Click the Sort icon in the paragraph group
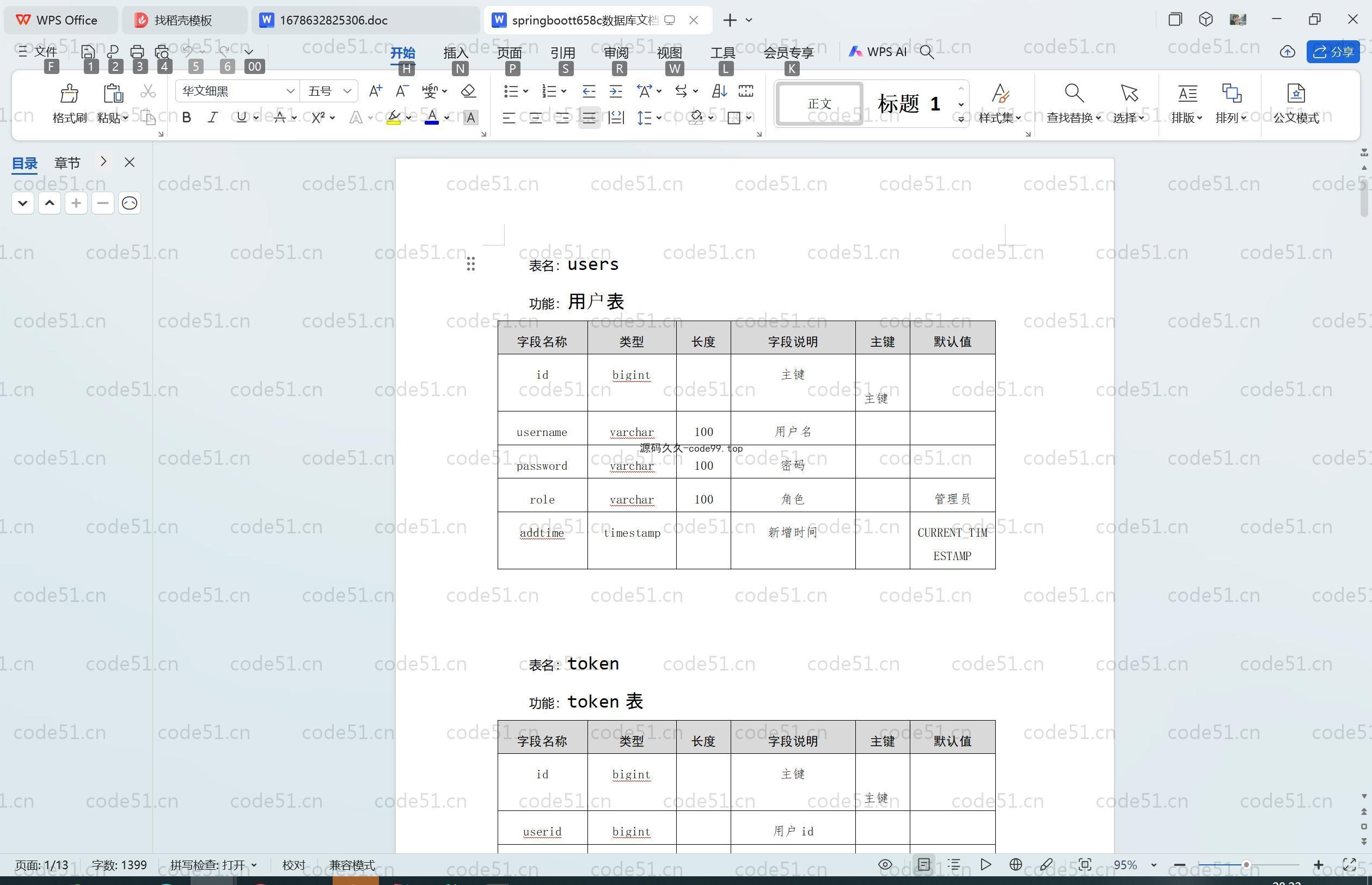 (x=719, y=91)
